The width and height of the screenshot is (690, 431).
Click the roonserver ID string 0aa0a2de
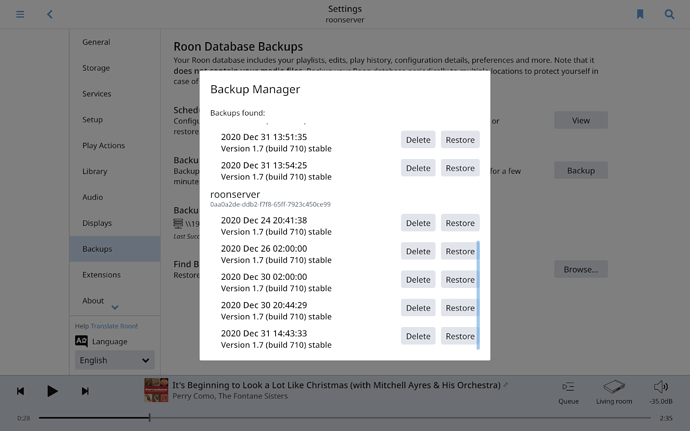[x=270, y=204]
